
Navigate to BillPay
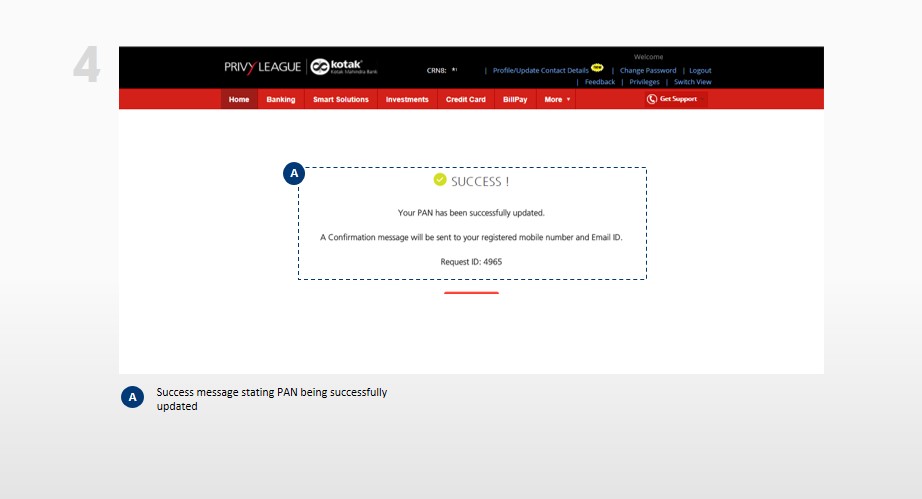(x=515, y=99)
